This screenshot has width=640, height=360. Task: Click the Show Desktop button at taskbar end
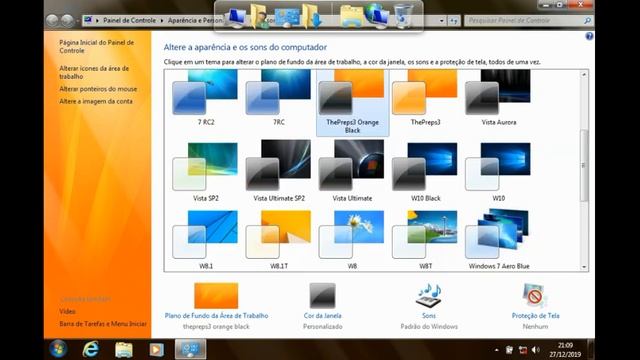coord(591,349)
